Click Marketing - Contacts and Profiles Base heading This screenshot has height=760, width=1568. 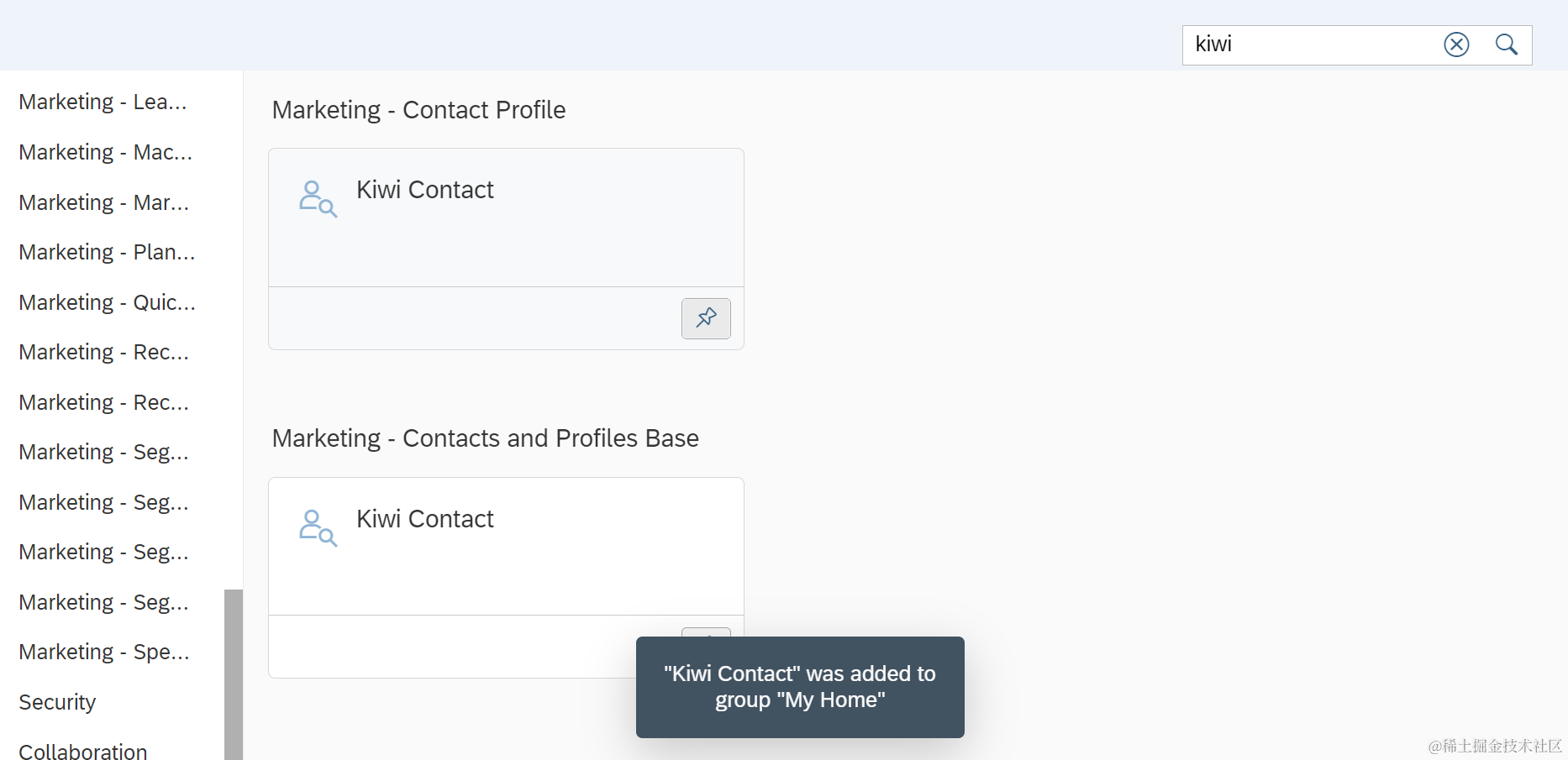coord(485,438)
